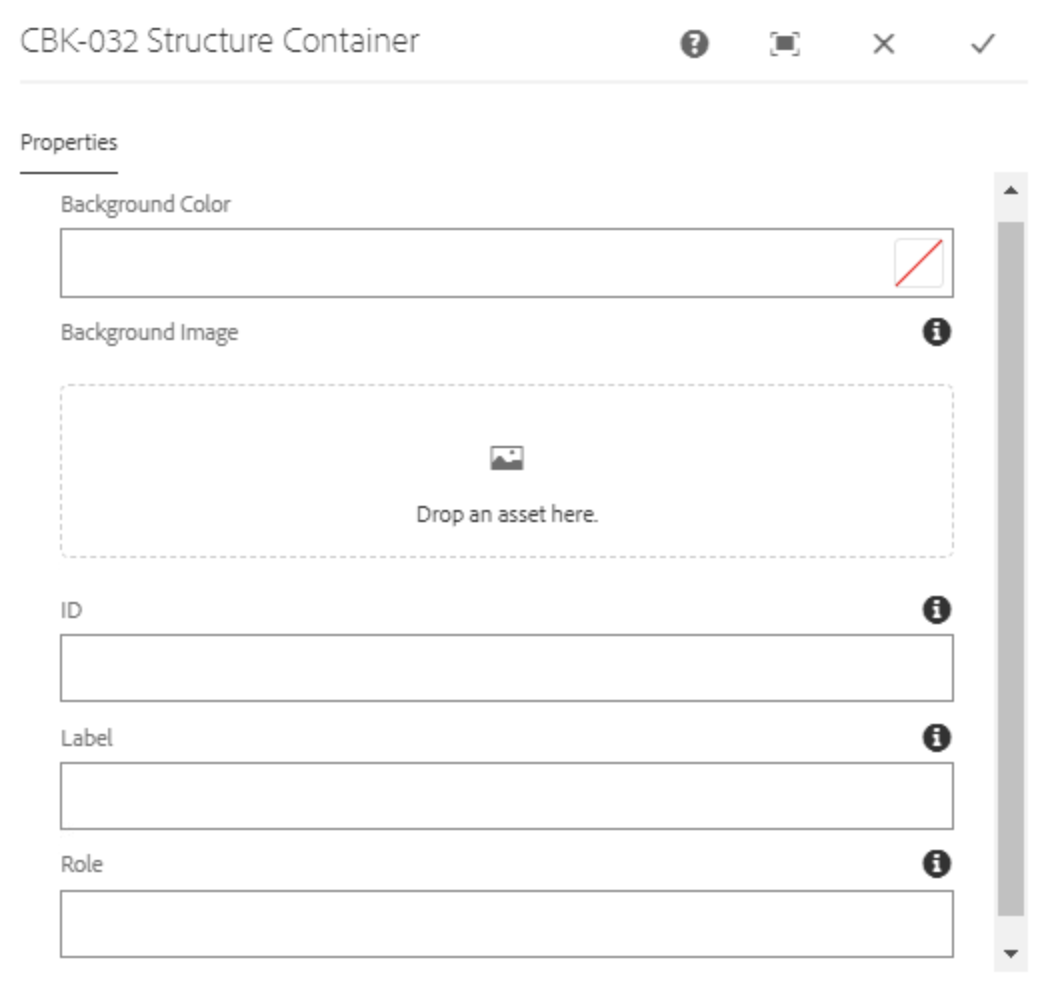Show info for Background Image field
Screen dimensions: 1048x996
(x=935, y=332)
